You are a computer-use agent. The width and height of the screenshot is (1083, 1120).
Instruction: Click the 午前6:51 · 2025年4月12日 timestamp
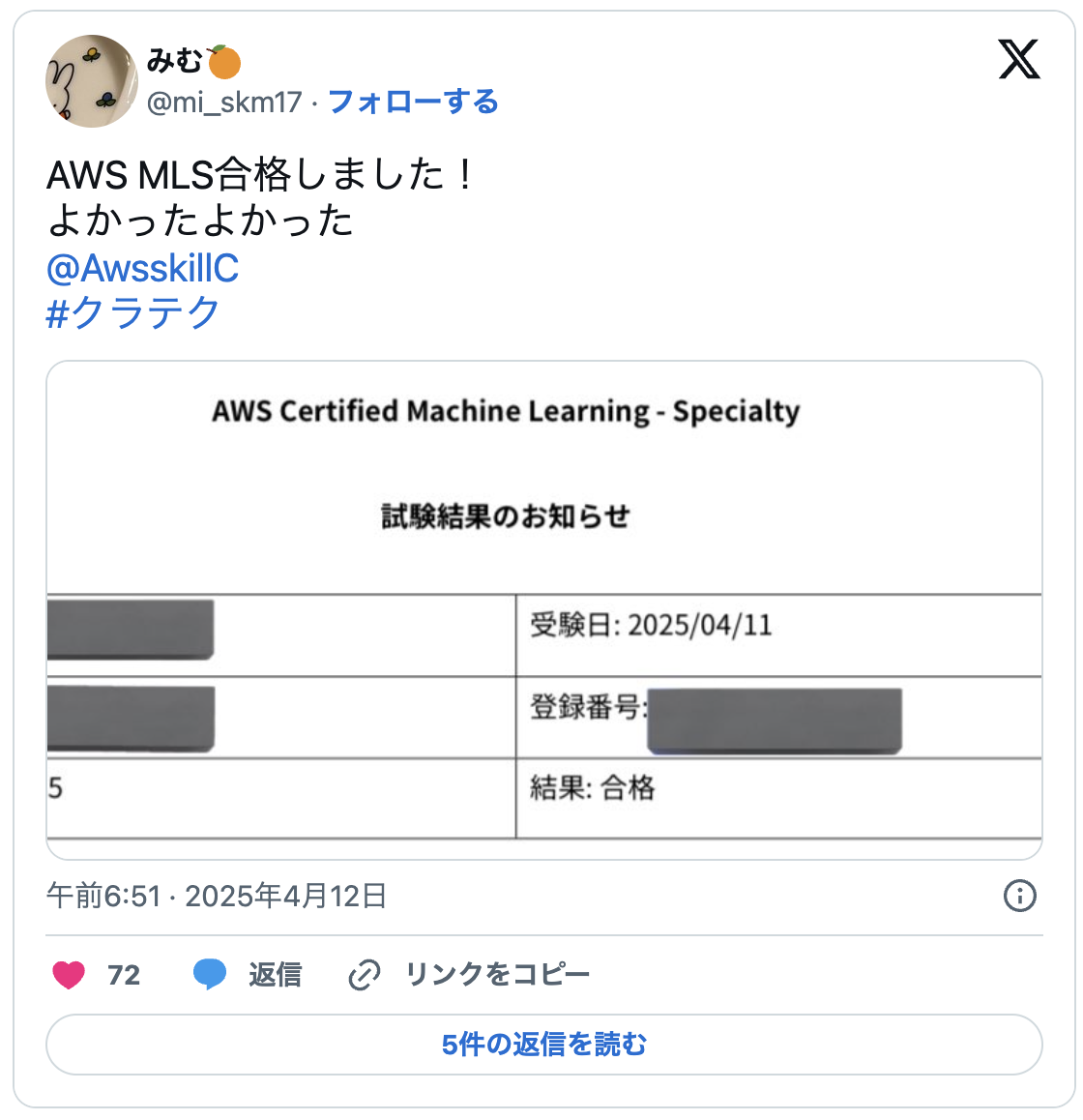click(x=217, y=896)
